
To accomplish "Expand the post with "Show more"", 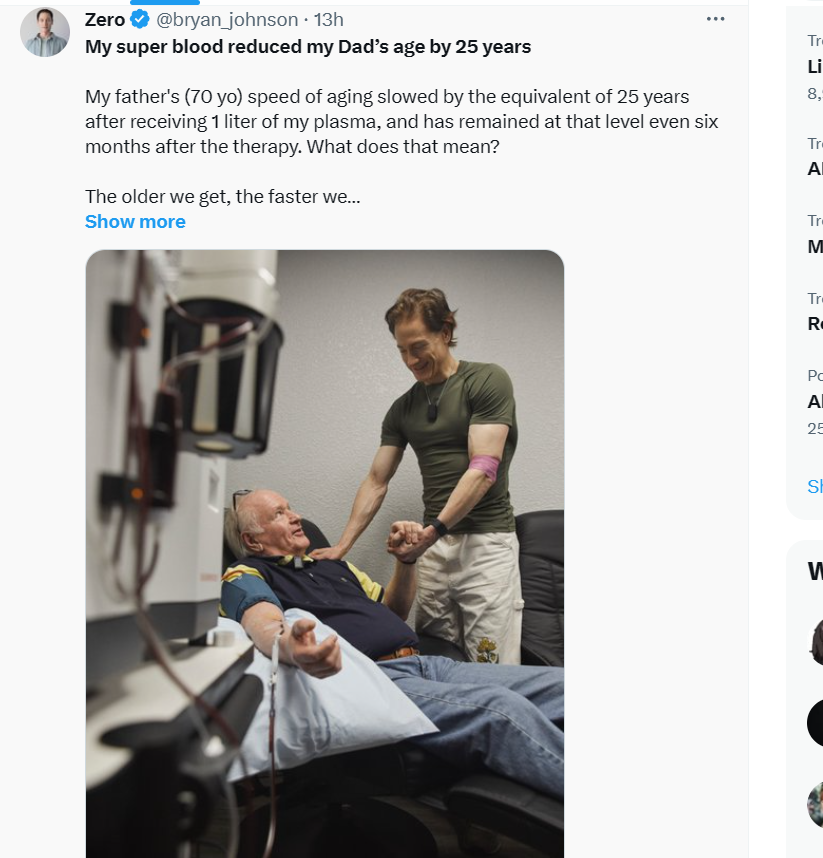I will coord(135,222).
